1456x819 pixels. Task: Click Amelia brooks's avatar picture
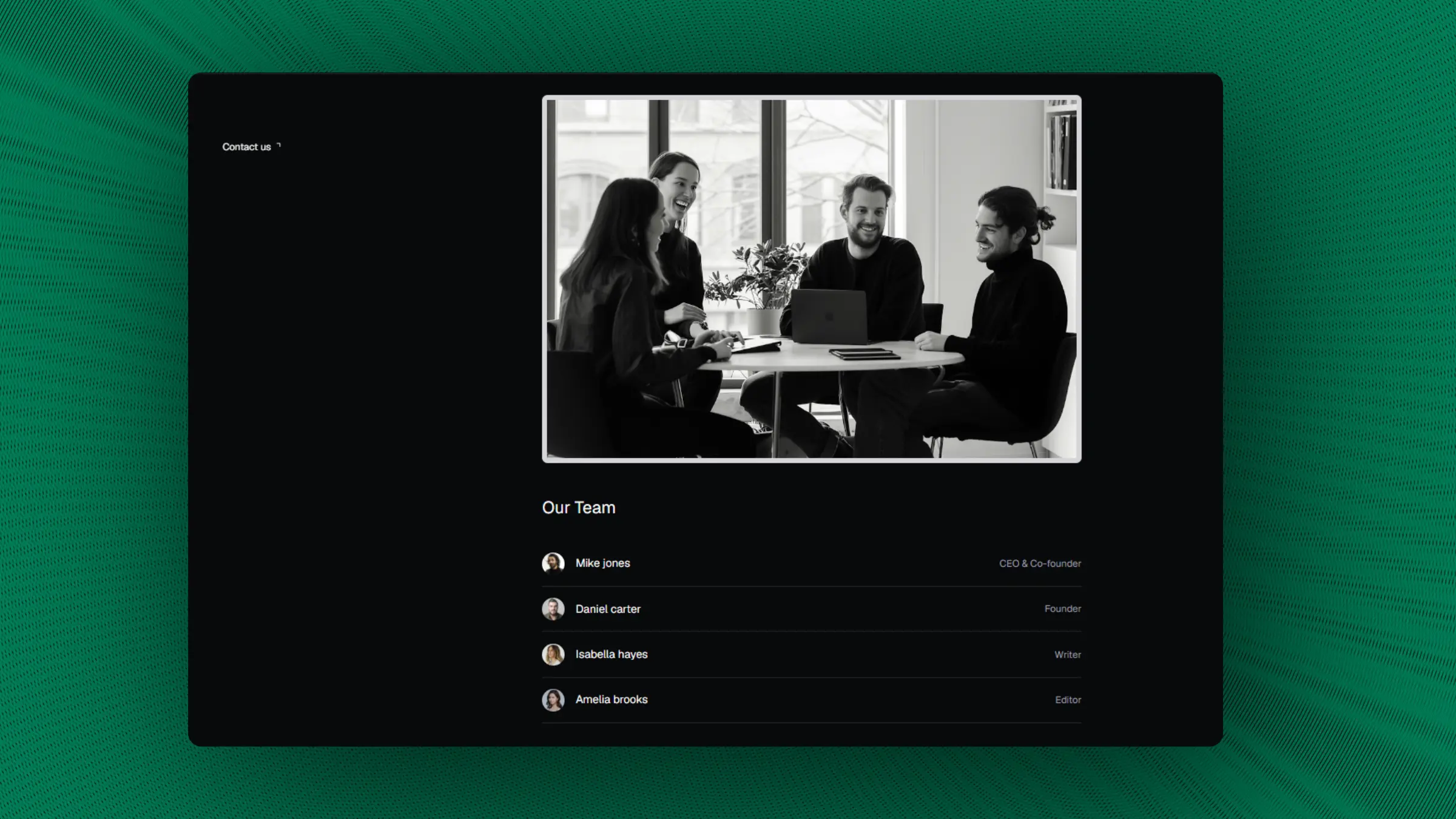pos(553,700)
